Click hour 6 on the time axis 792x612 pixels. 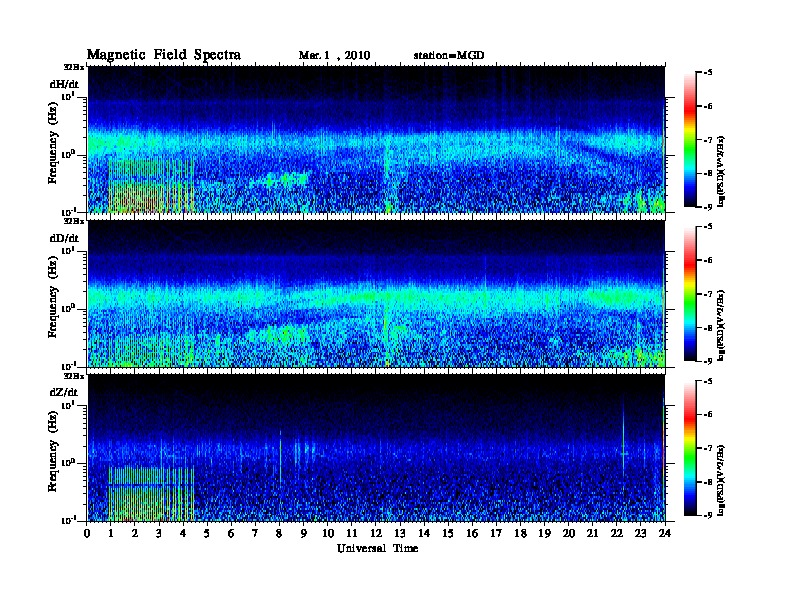[231, 533]
